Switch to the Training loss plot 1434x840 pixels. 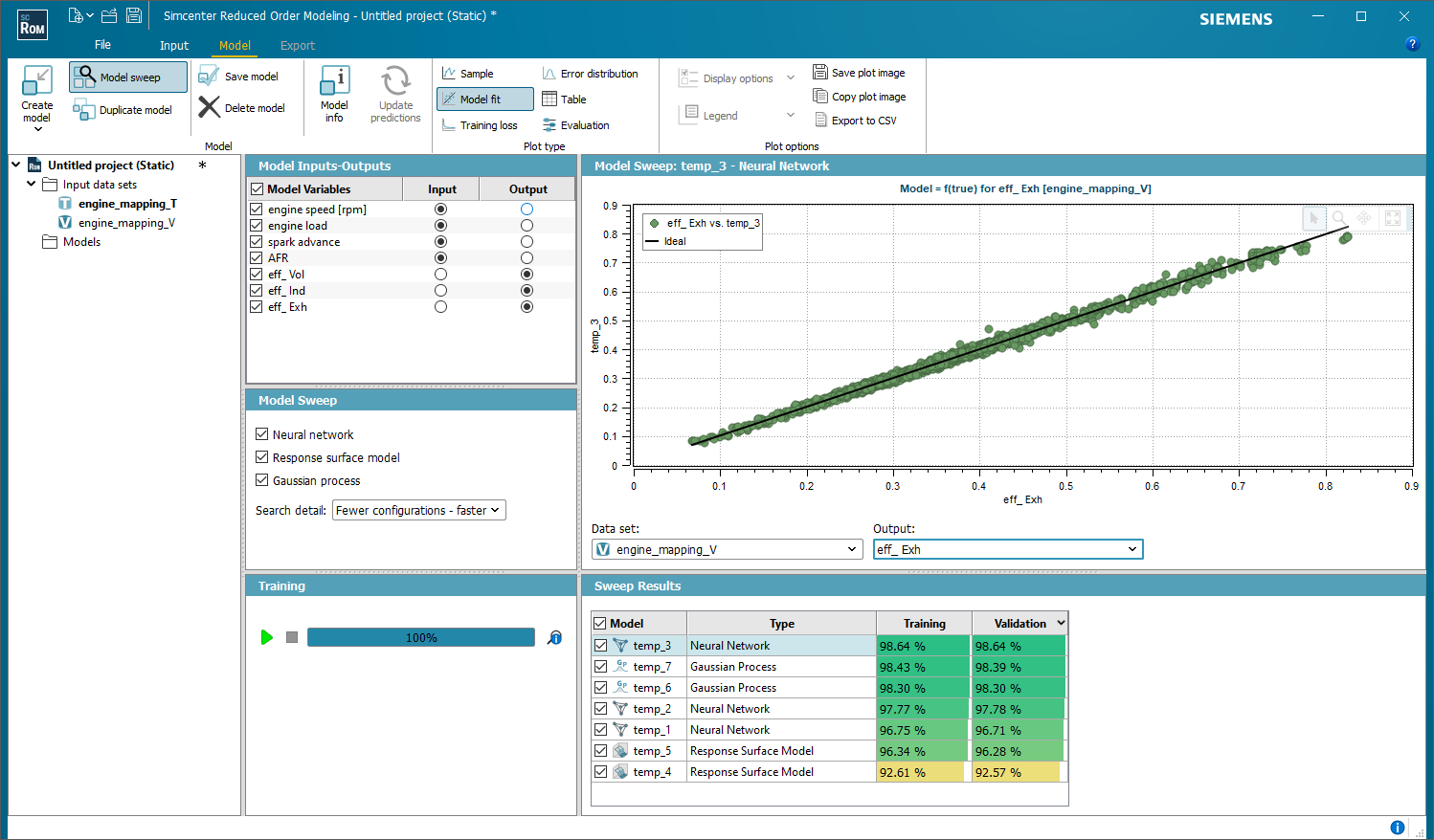coord(482,124)
